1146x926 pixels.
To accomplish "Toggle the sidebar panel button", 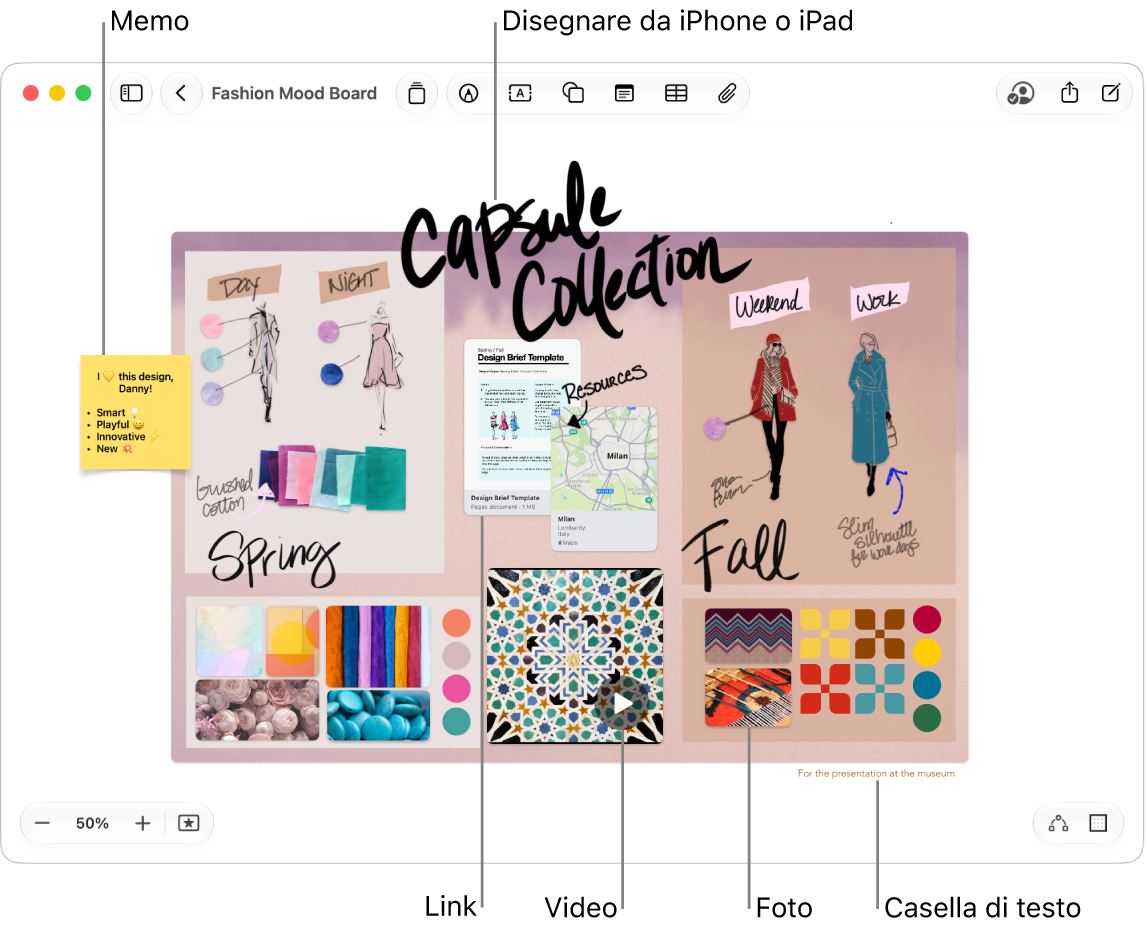I will [132, 94].
